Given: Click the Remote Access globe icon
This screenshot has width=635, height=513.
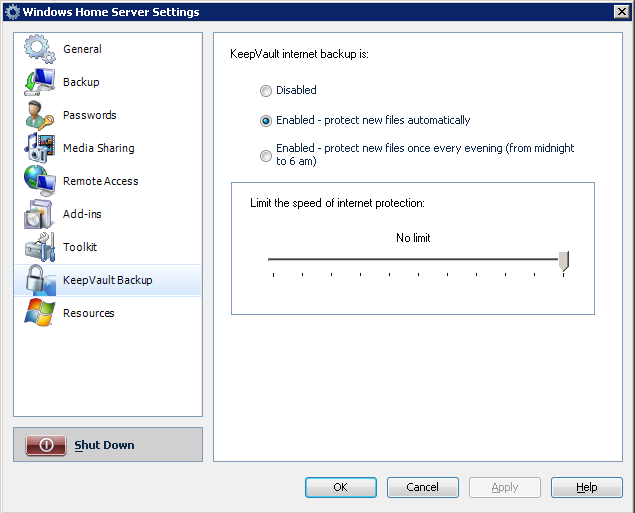Looking at the screenshot, I should 39,181.
